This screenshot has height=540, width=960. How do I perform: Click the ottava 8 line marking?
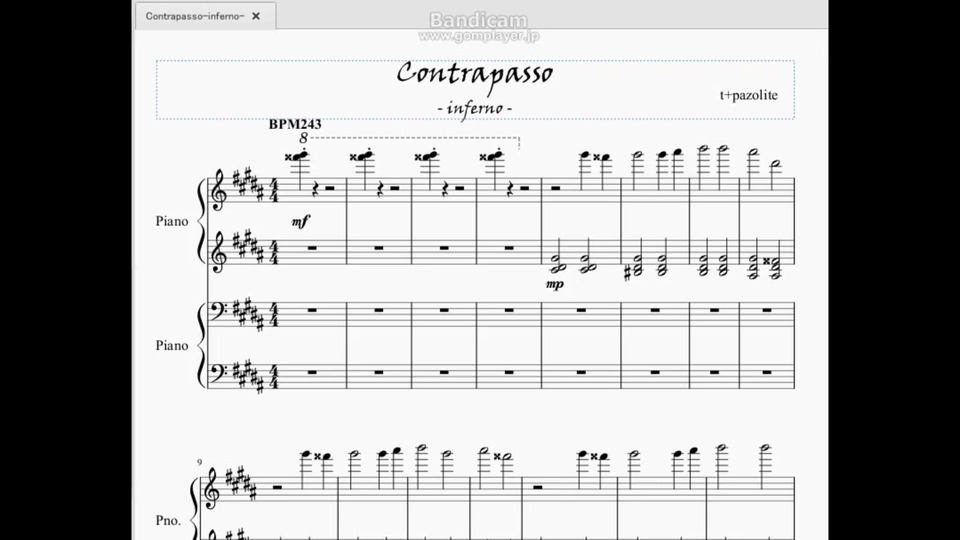click(x=409, y=140)
